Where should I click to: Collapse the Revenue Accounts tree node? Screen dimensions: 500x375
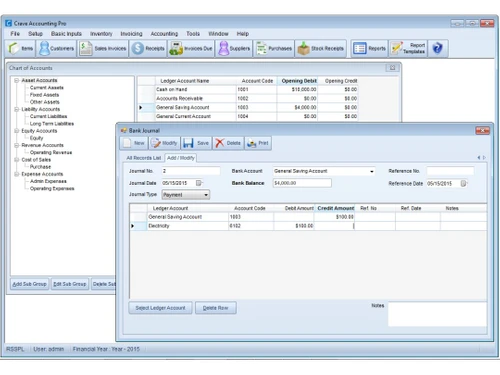(x=16, y=145)
